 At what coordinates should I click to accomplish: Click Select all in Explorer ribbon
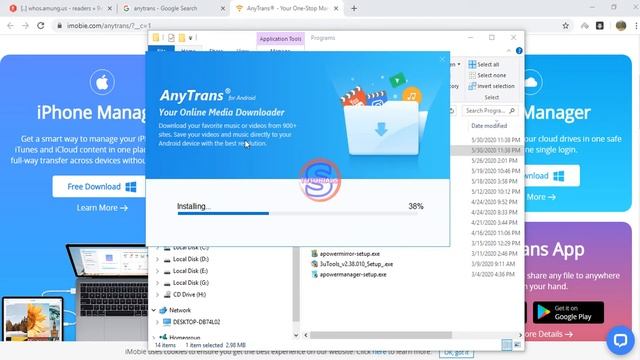[484, 64]
